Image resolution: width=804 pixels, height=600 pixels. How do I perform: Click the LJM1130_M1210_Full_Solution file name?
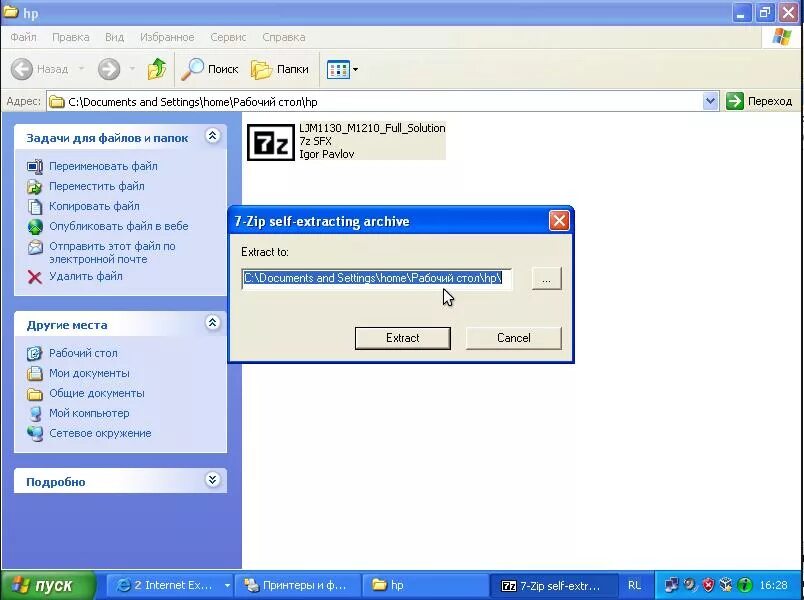click(x=372, y=128)
